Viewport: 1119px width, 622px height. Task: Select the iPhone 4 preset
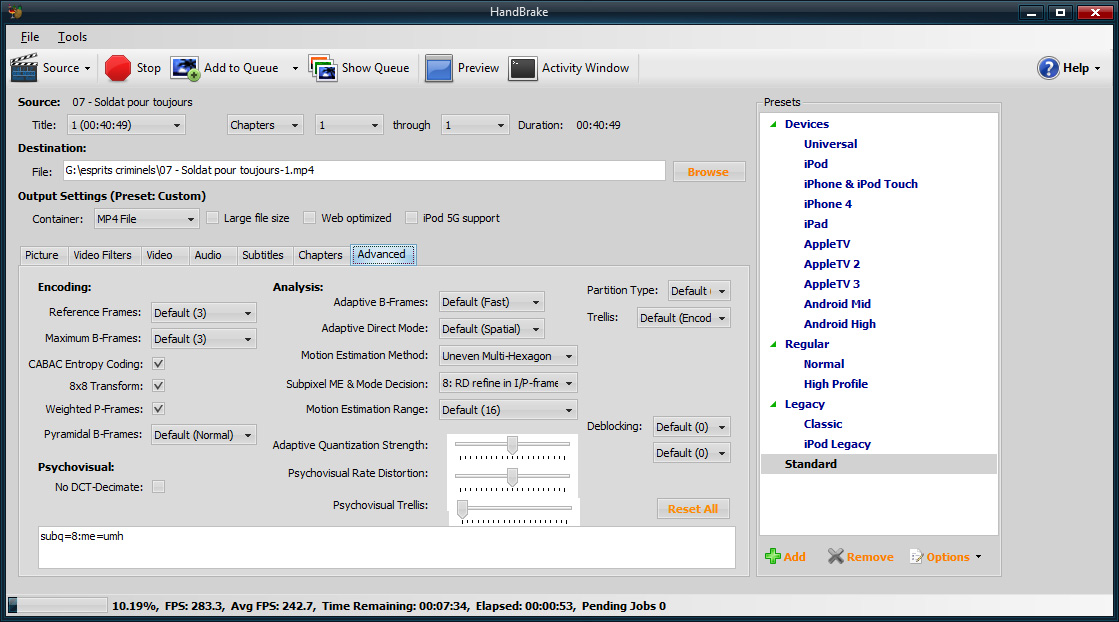pyautogui.click(x=828, y=204)
